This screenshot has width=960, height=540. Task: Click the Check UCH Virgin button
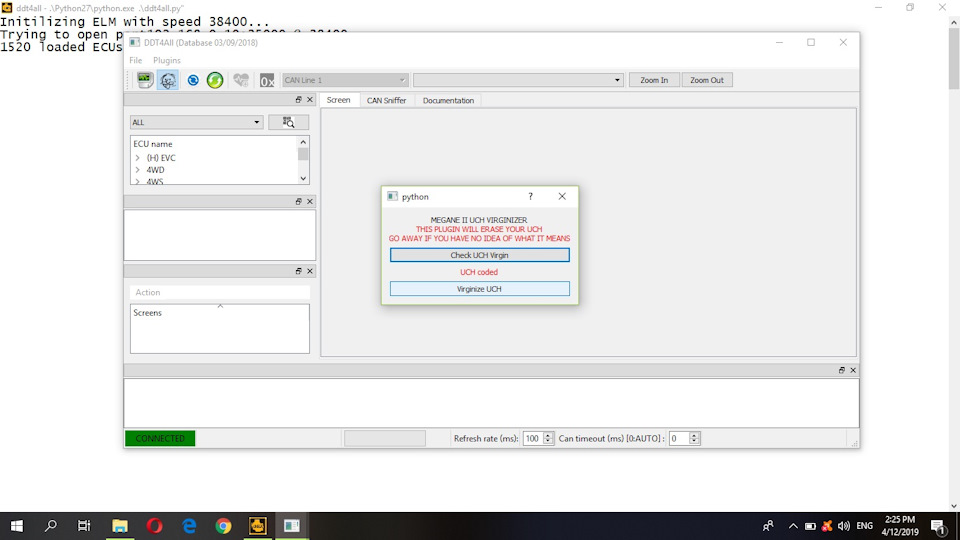[479, 255]
